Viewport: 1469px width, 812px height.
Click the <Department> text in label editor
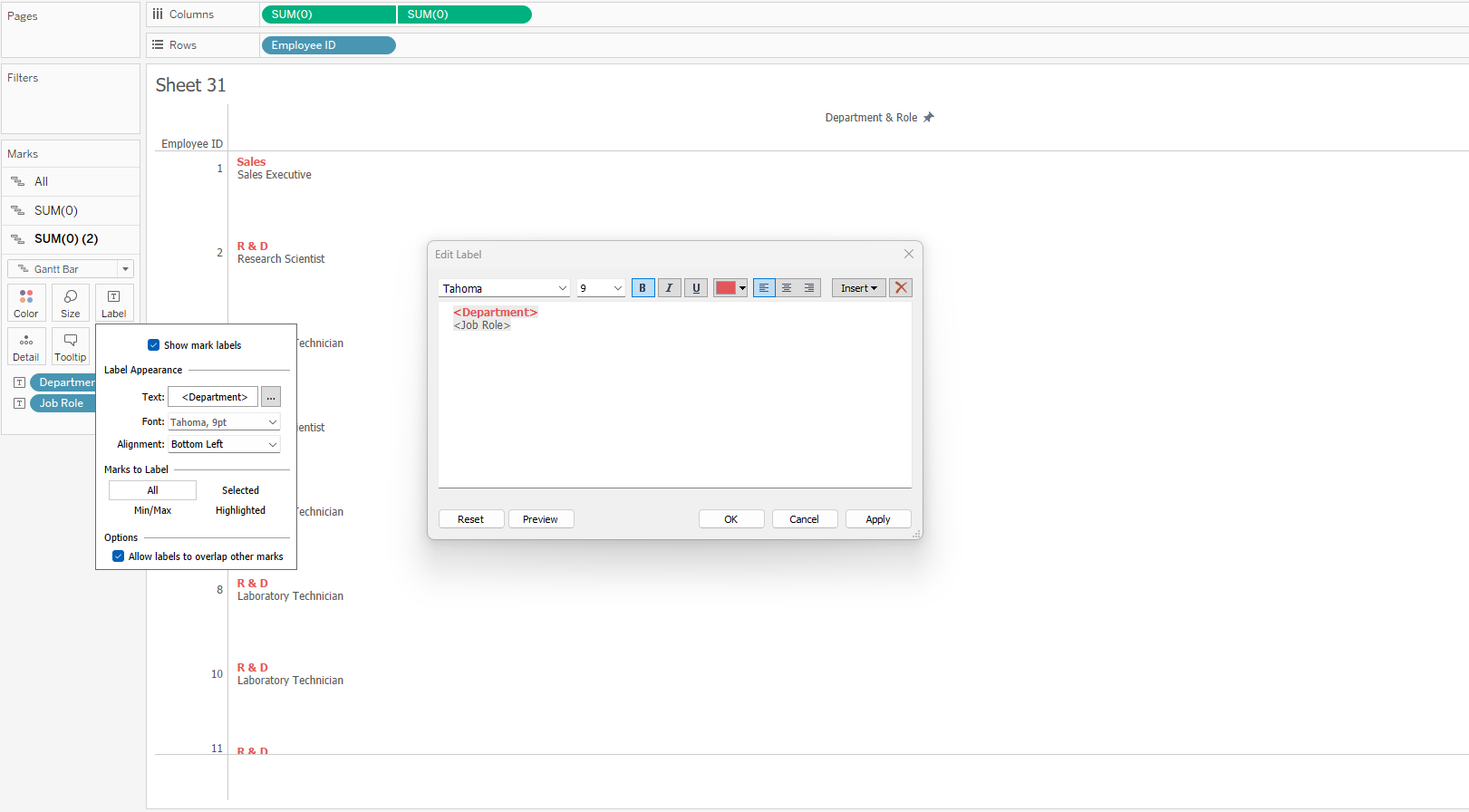[x=496, y=313]
